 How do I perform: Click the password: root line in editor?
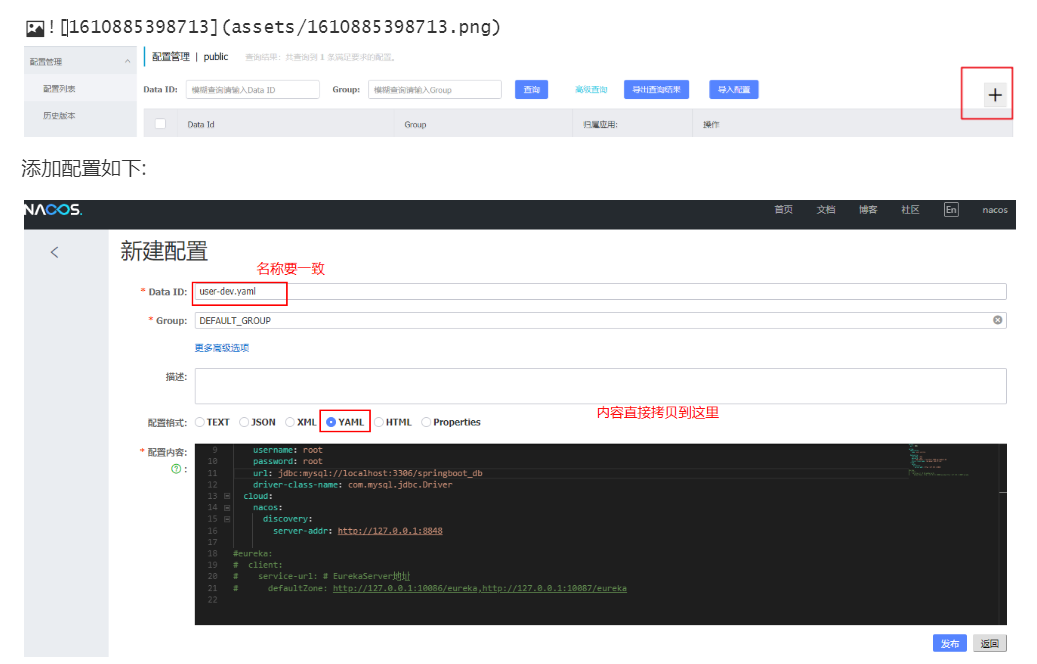[288, 462]
